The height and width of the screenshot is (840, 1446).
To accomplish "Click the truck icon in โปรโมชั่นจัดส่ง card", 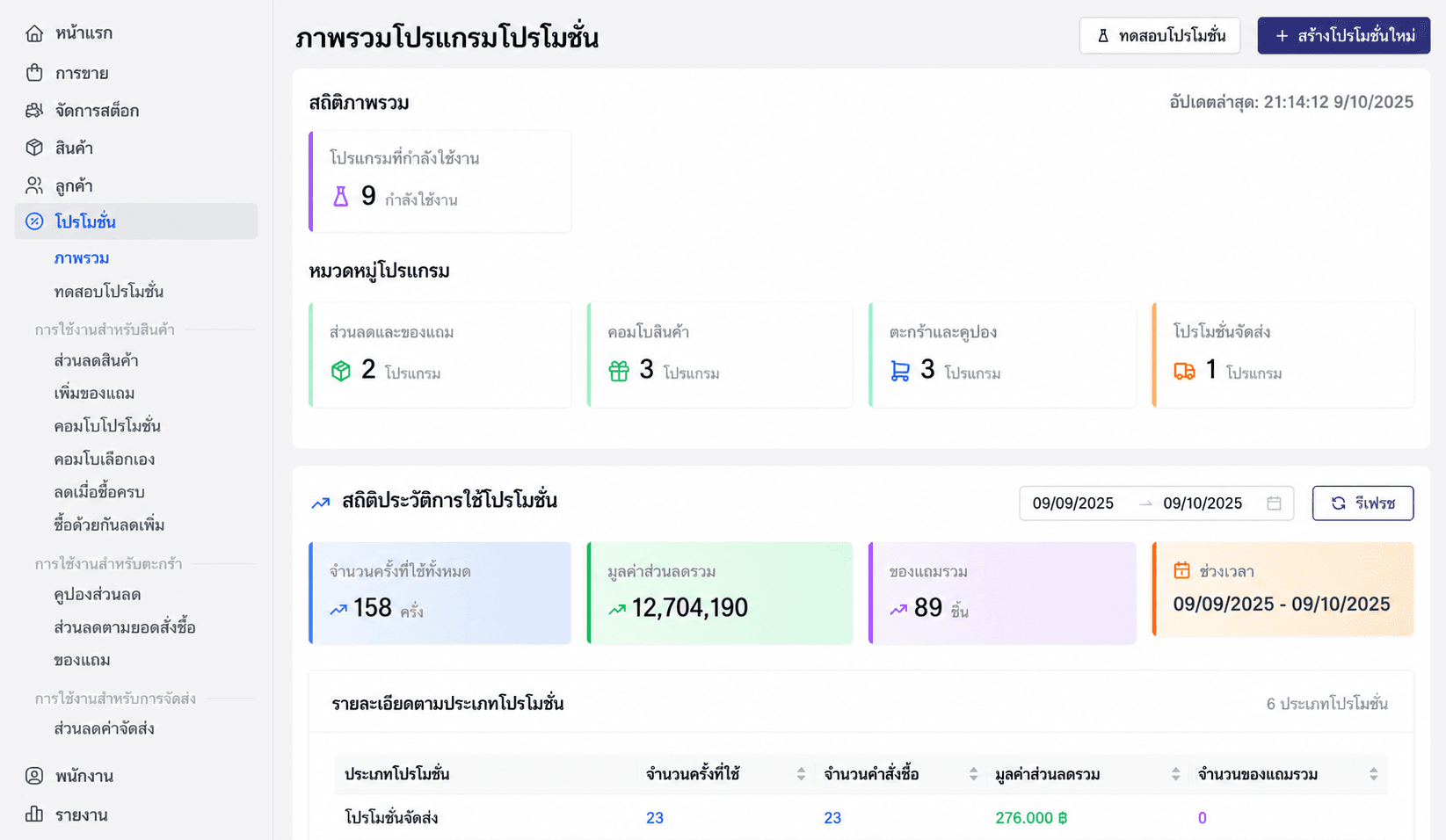I will pos(1184,371).
